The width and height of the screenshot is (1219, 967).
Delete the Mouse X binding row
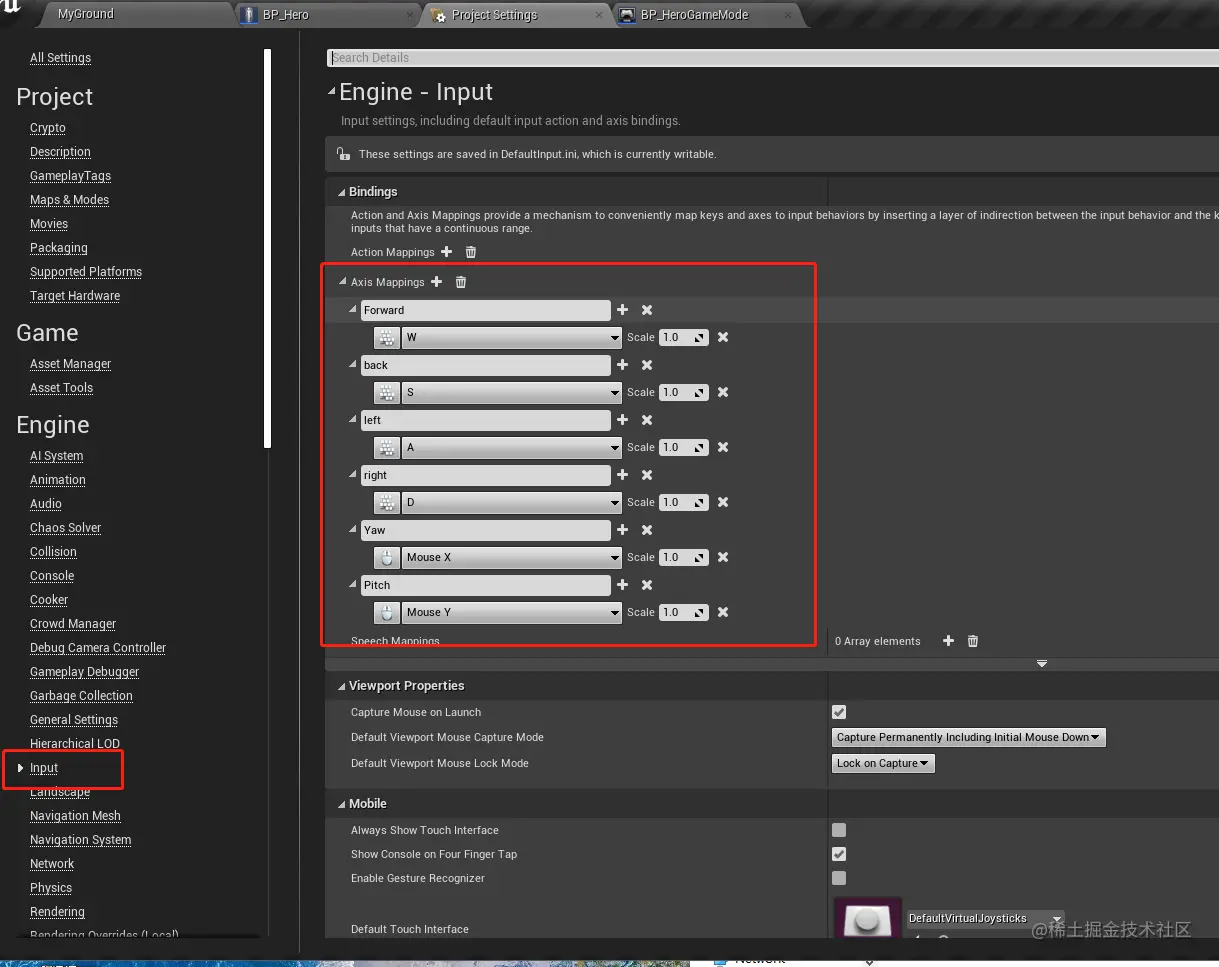click(x=723, y=557)
